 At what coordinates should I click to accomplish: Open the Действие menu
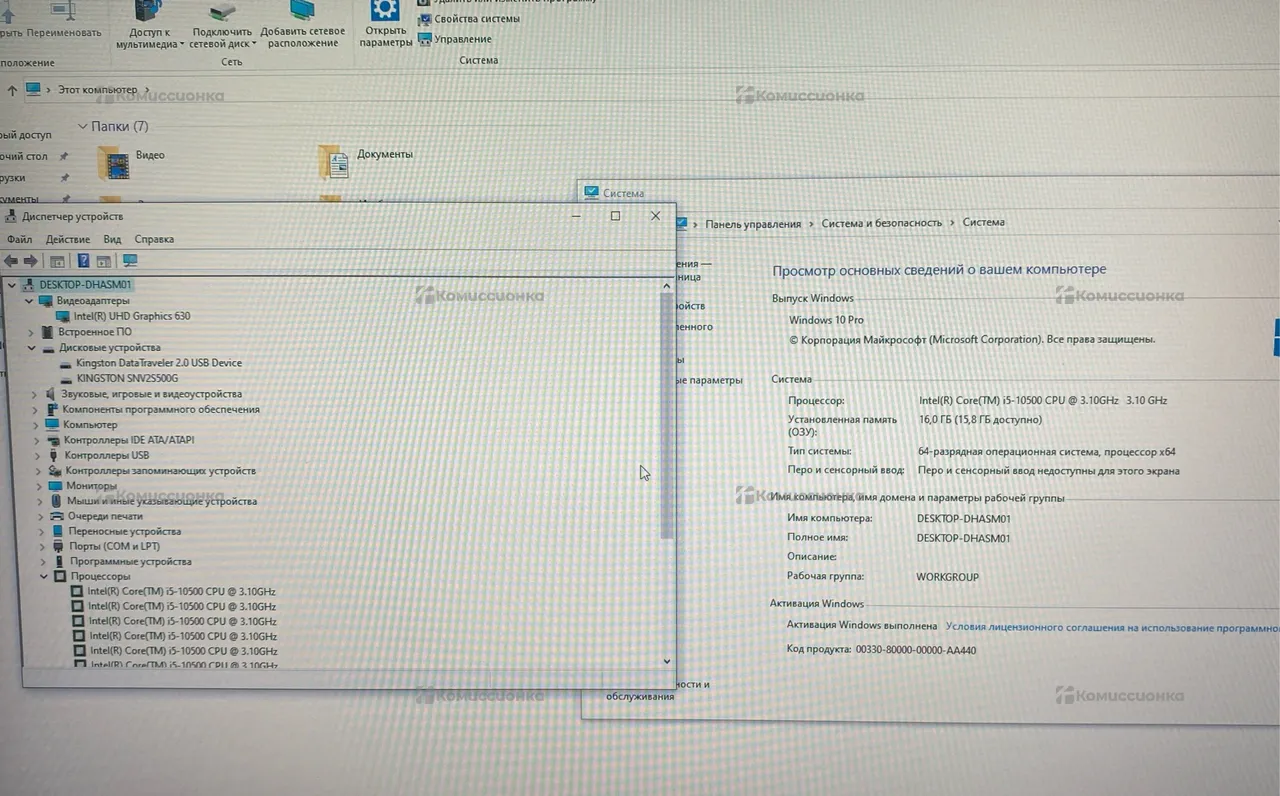click(x=68, y=239)
